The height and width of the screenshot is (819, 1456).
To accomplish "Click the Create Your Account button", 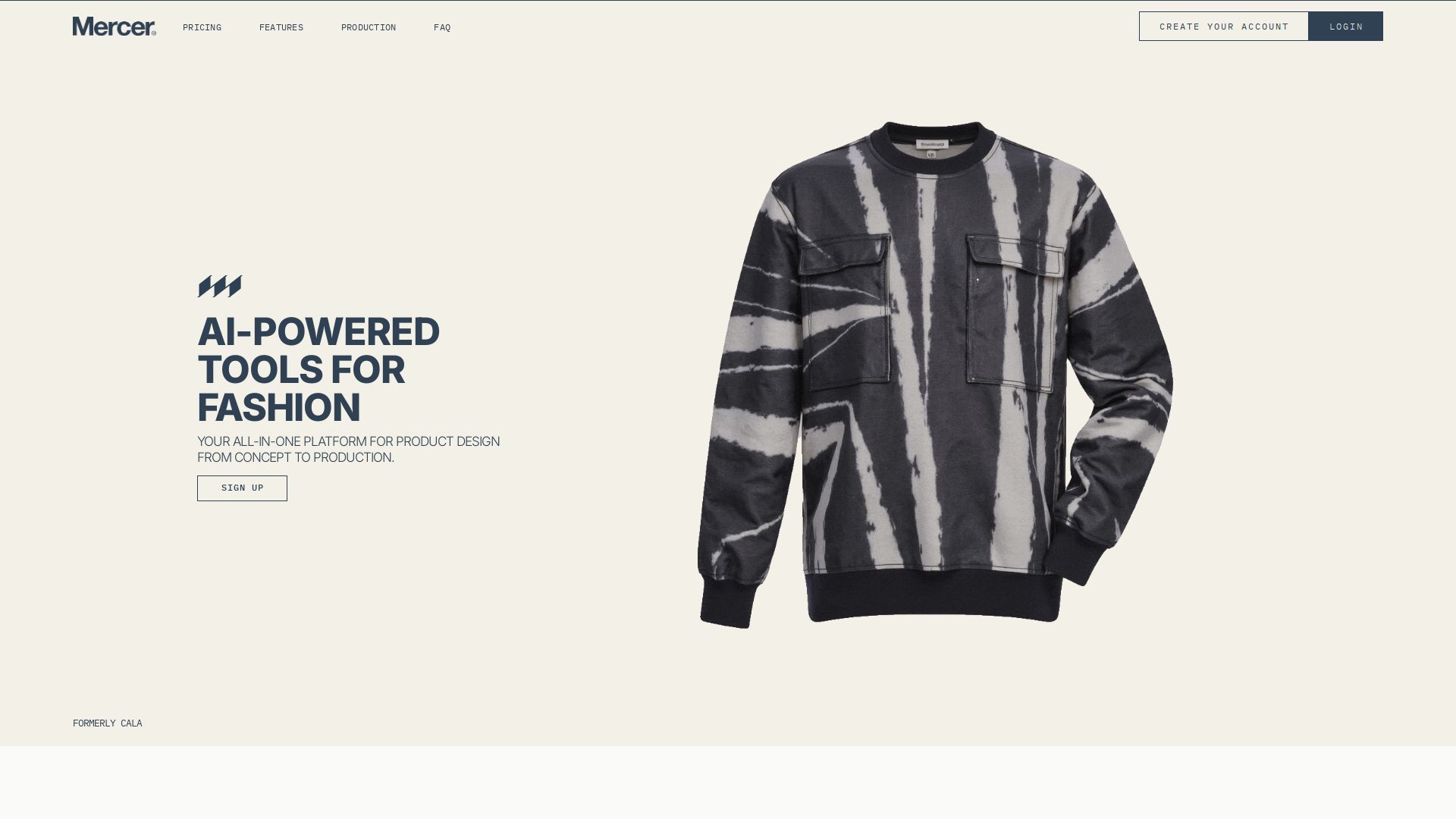I will pyautogui.click(x=1224, y=27).
